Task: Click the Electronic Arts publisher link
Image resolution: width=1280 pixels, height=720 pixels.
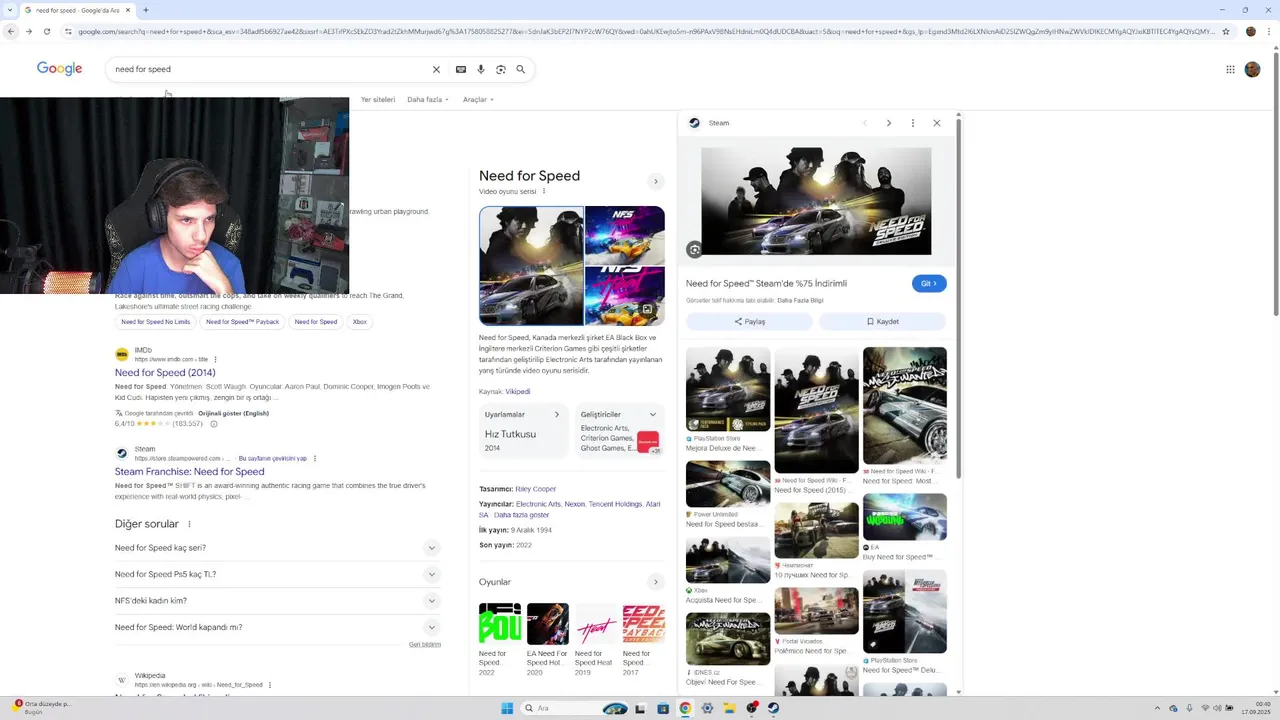Action: pyautogui.click(x=538, y=504)
